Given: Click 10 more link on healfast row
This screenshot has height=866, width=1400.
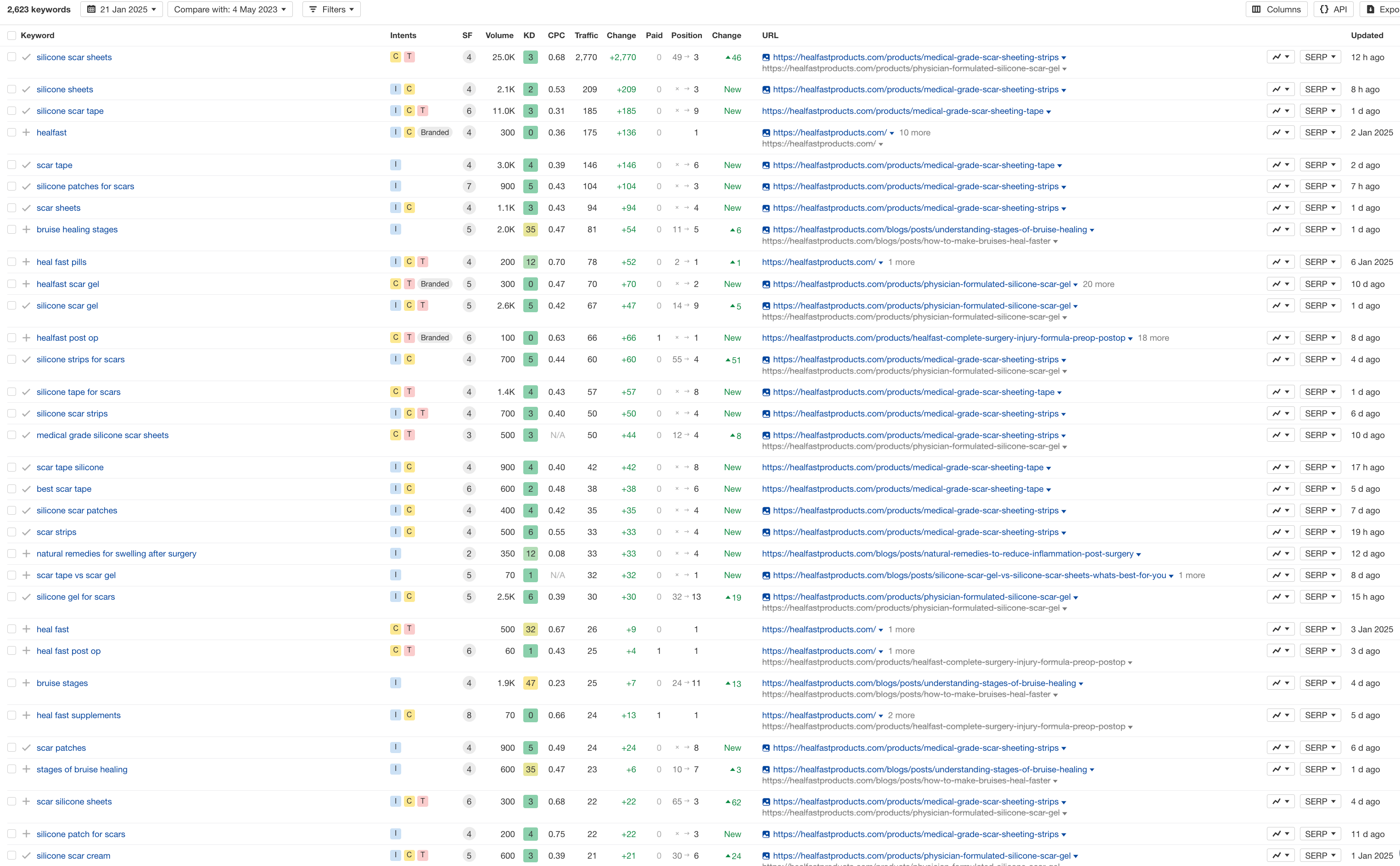Looking at the screenshot, I should tap(914, 132).
